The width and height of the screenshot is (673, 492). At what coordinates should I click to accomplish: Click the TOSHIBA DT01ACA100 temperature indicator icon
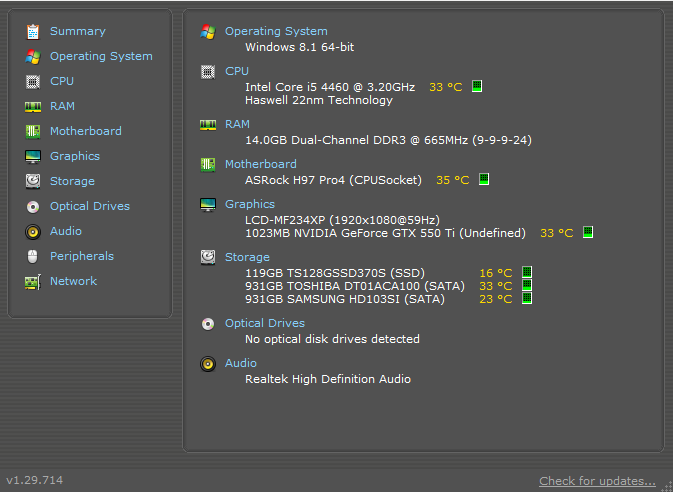coord(527,285)
